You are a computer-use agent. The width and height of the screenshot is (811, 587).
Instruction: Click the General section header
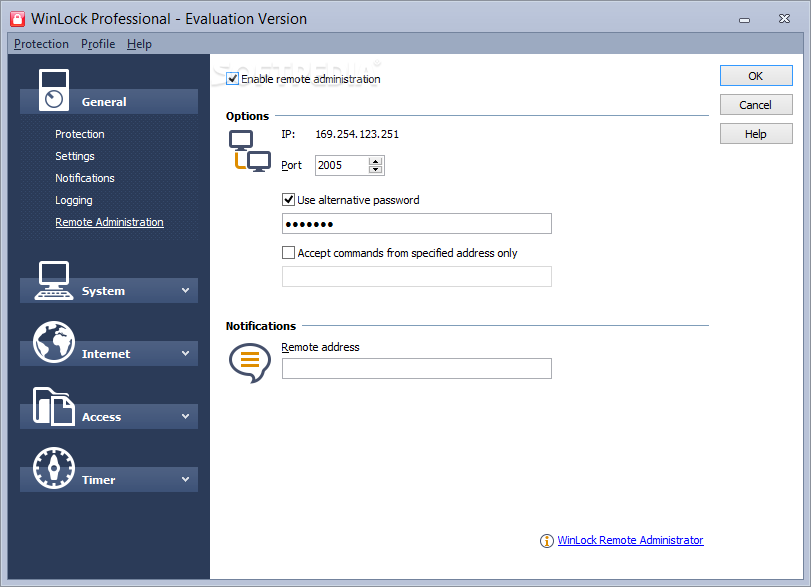tap(109, 101)
